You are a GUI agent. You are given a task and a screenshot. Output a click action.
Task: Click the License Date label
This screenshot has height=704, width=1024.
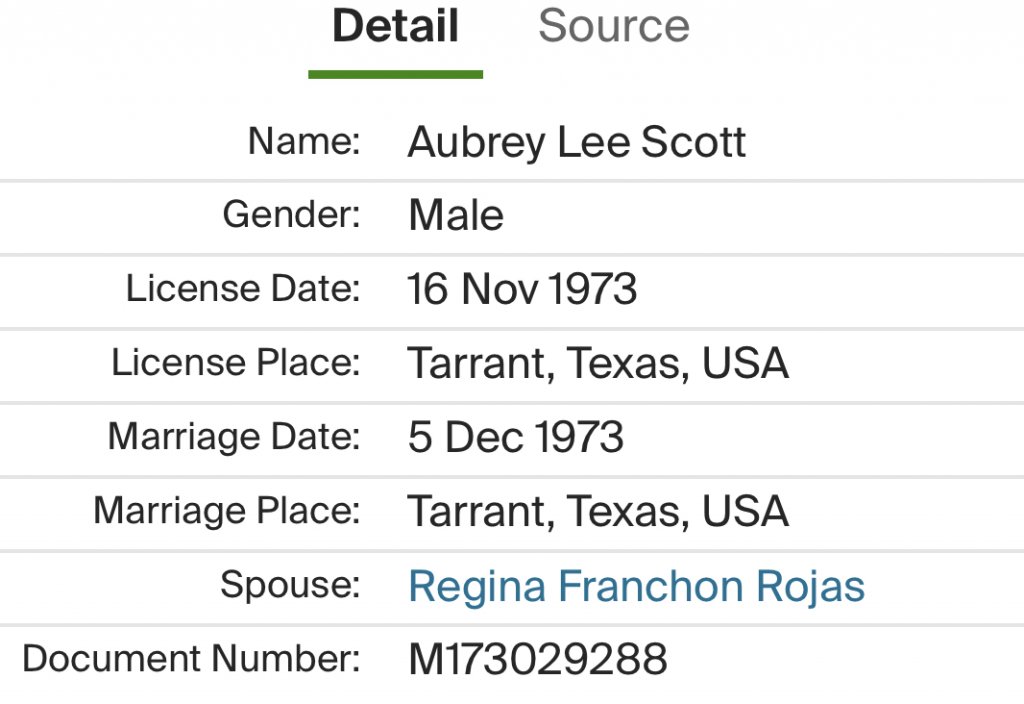[x=242, y=289]
